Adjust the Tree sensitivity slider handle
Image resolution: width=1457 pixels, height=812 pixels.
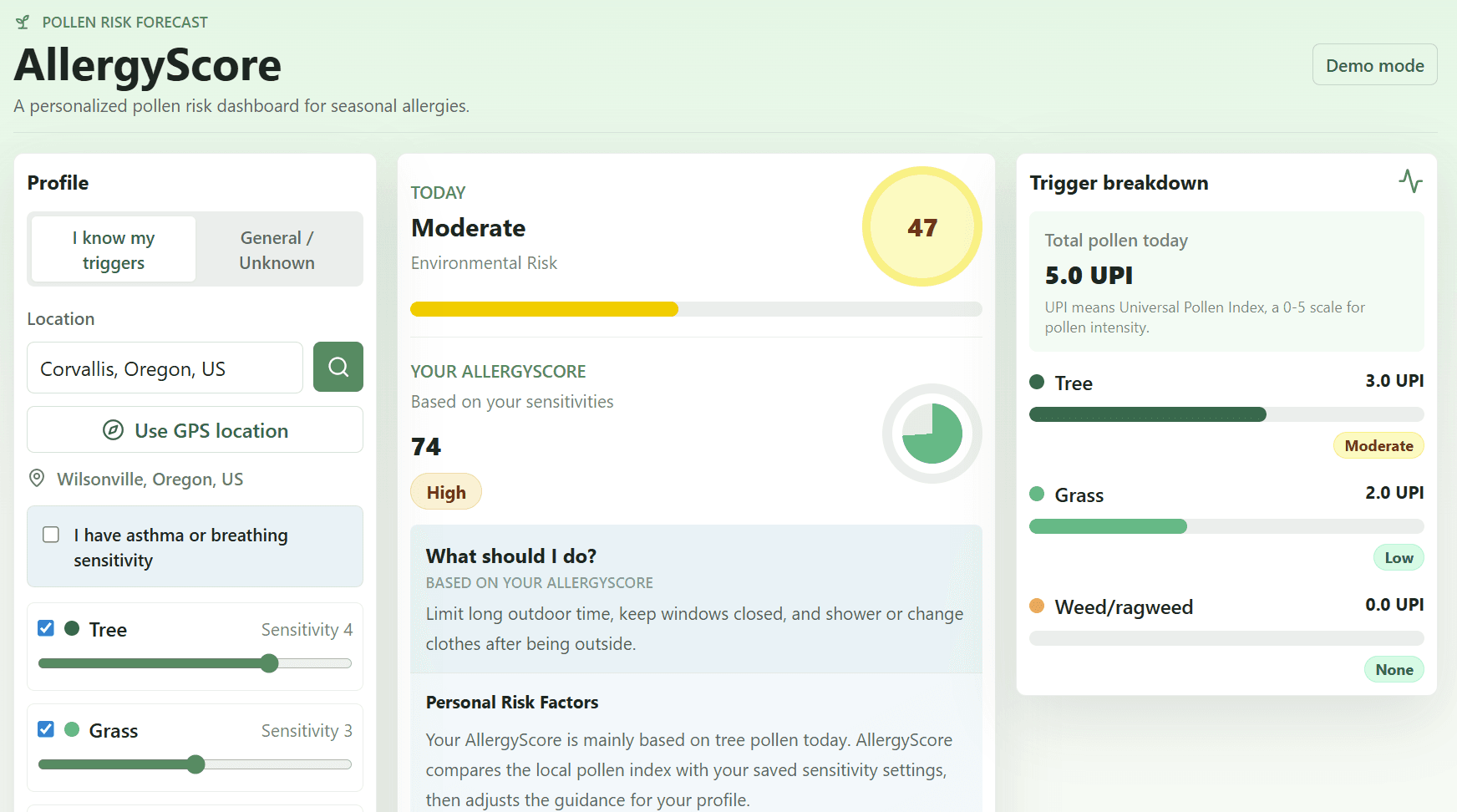[x=269, y=663]
